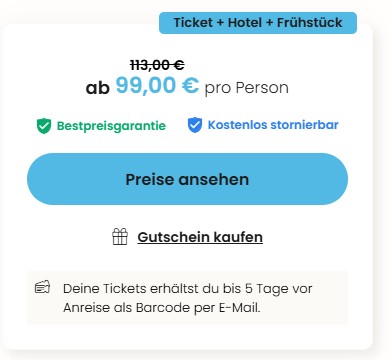
Task: Click the blue 99,00 € price
Action: [157, 85]
